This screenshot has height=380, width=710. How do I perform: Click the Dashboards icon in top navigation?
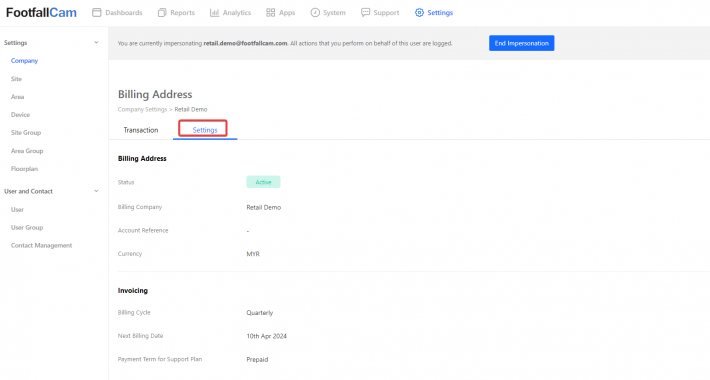[96, 13]
